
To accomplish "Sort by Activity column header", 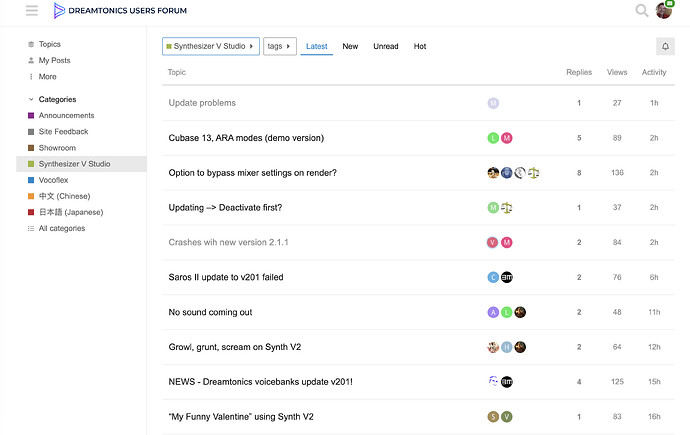I will 654,72.
